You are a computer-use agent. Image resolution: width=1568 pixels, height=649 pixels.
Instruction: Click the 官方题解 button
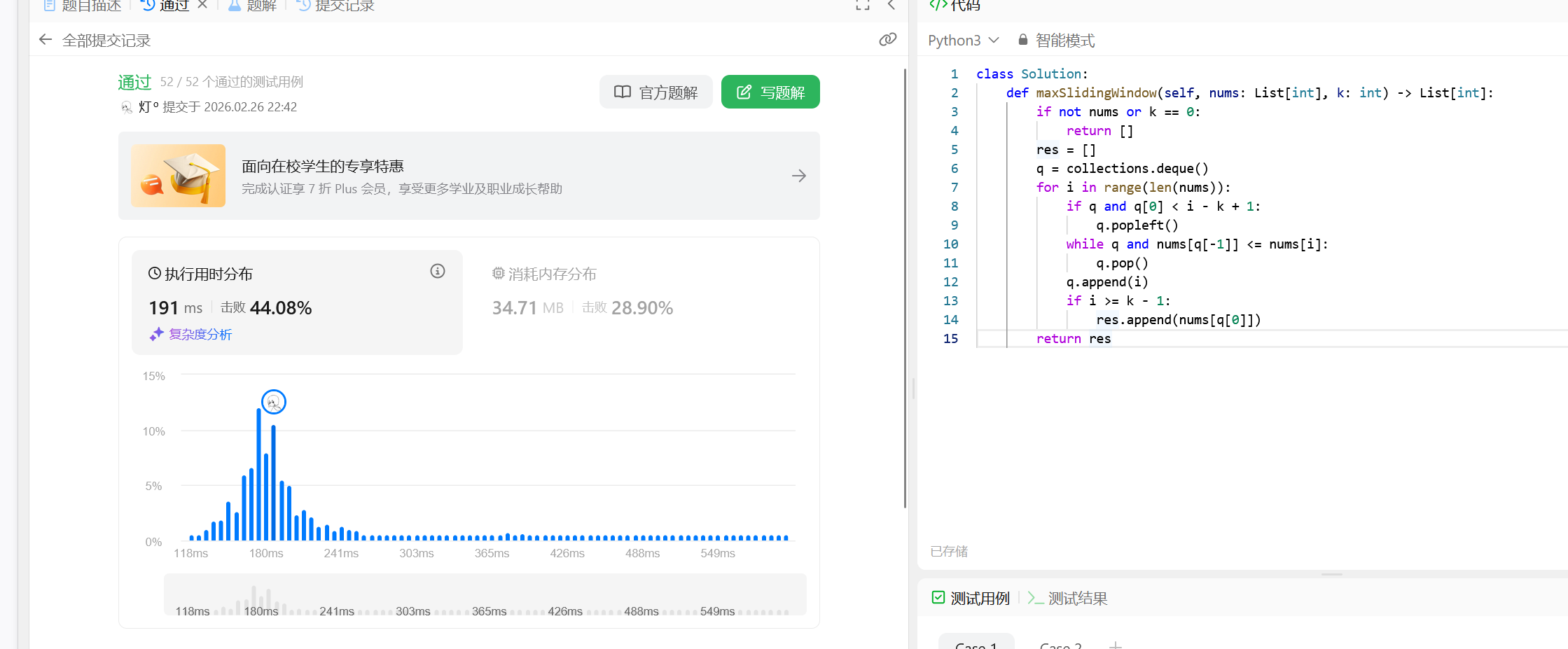655,92
